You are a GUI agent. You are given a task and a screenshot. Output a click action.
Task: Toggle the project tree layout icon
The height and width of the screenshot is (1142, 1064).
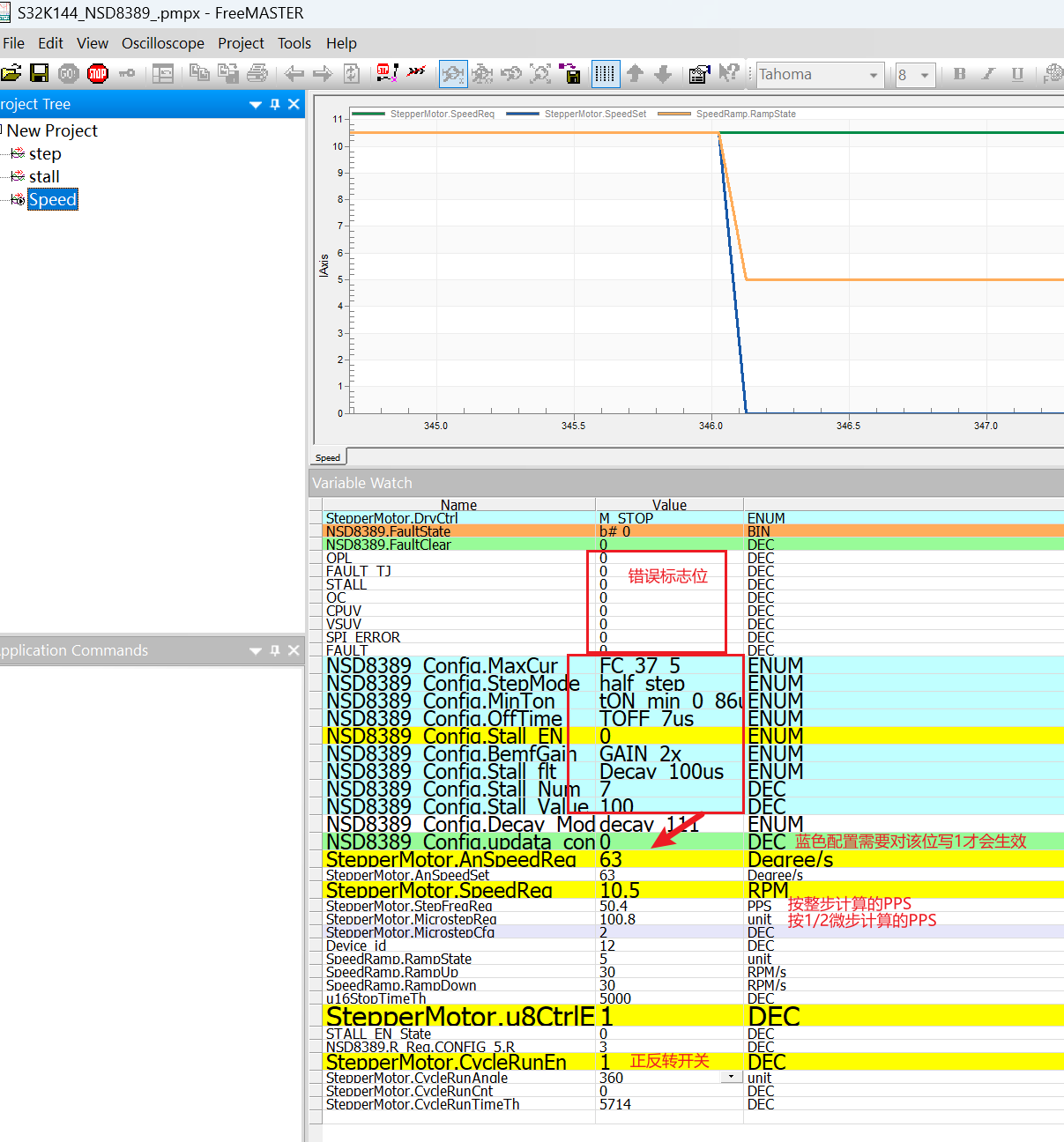coord(163,74)
